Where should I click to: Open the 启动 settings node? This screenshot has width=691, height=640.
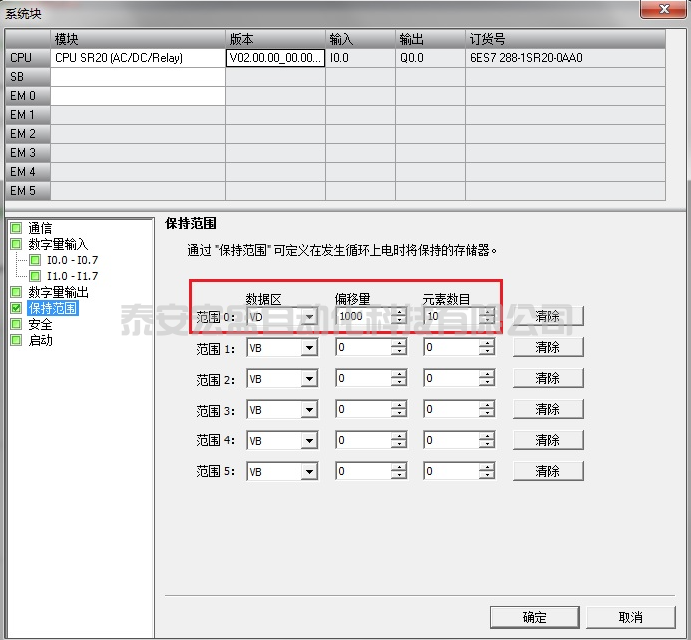point(40,341)
